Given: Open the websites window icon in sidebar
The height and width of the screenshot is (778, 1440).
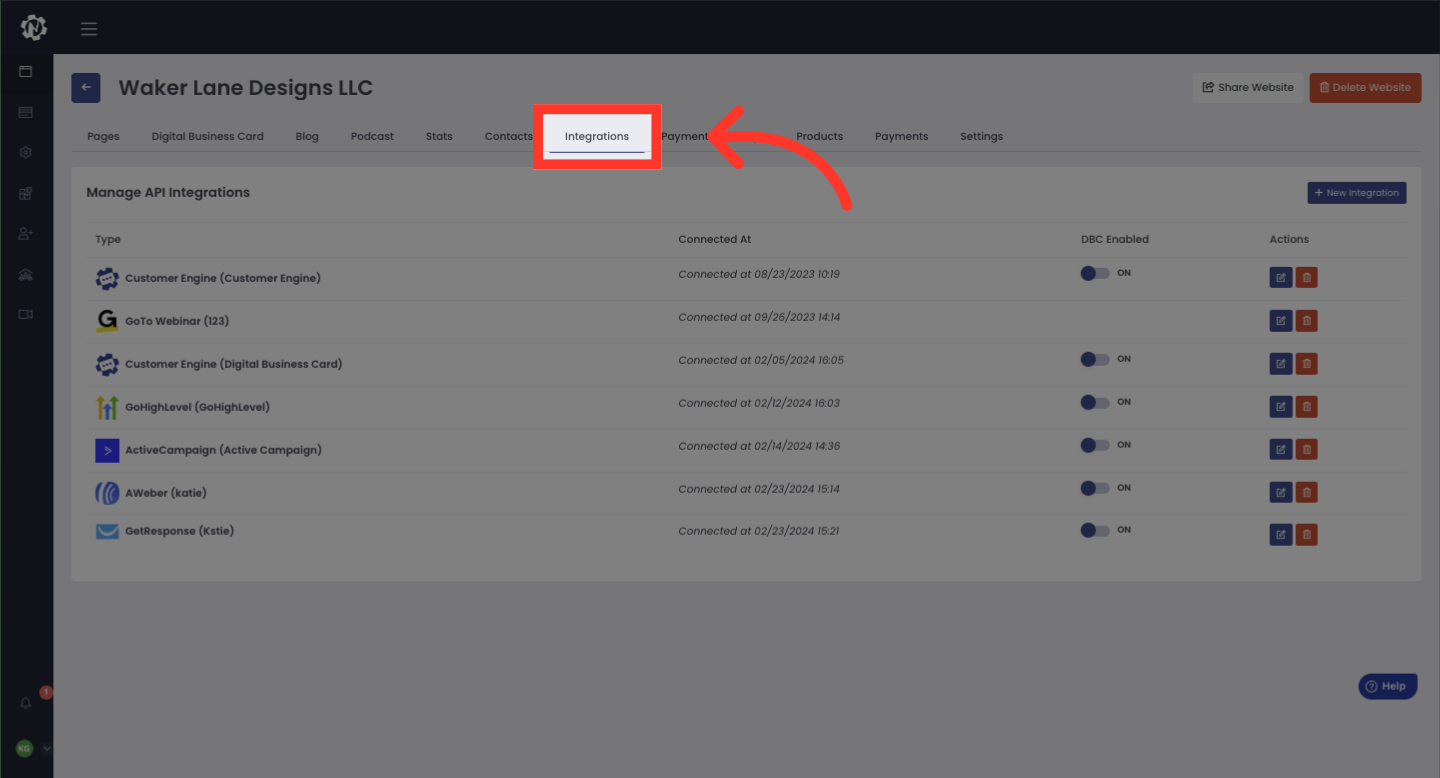Looking at the screenshot, I should (26, 72).
